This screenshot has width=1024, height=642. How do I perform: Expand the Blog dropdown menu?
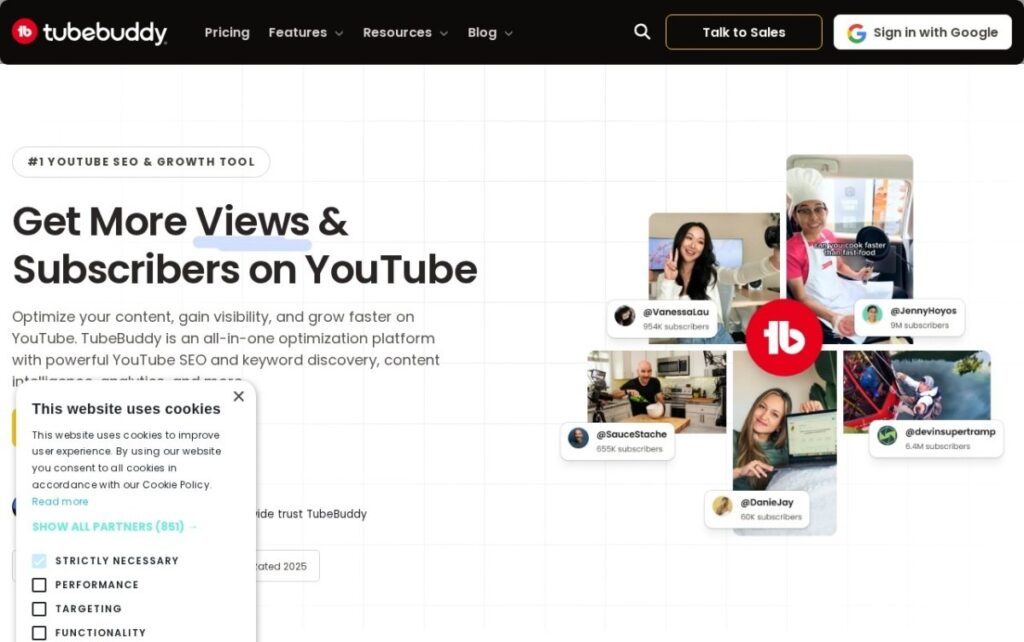point(490,33)
